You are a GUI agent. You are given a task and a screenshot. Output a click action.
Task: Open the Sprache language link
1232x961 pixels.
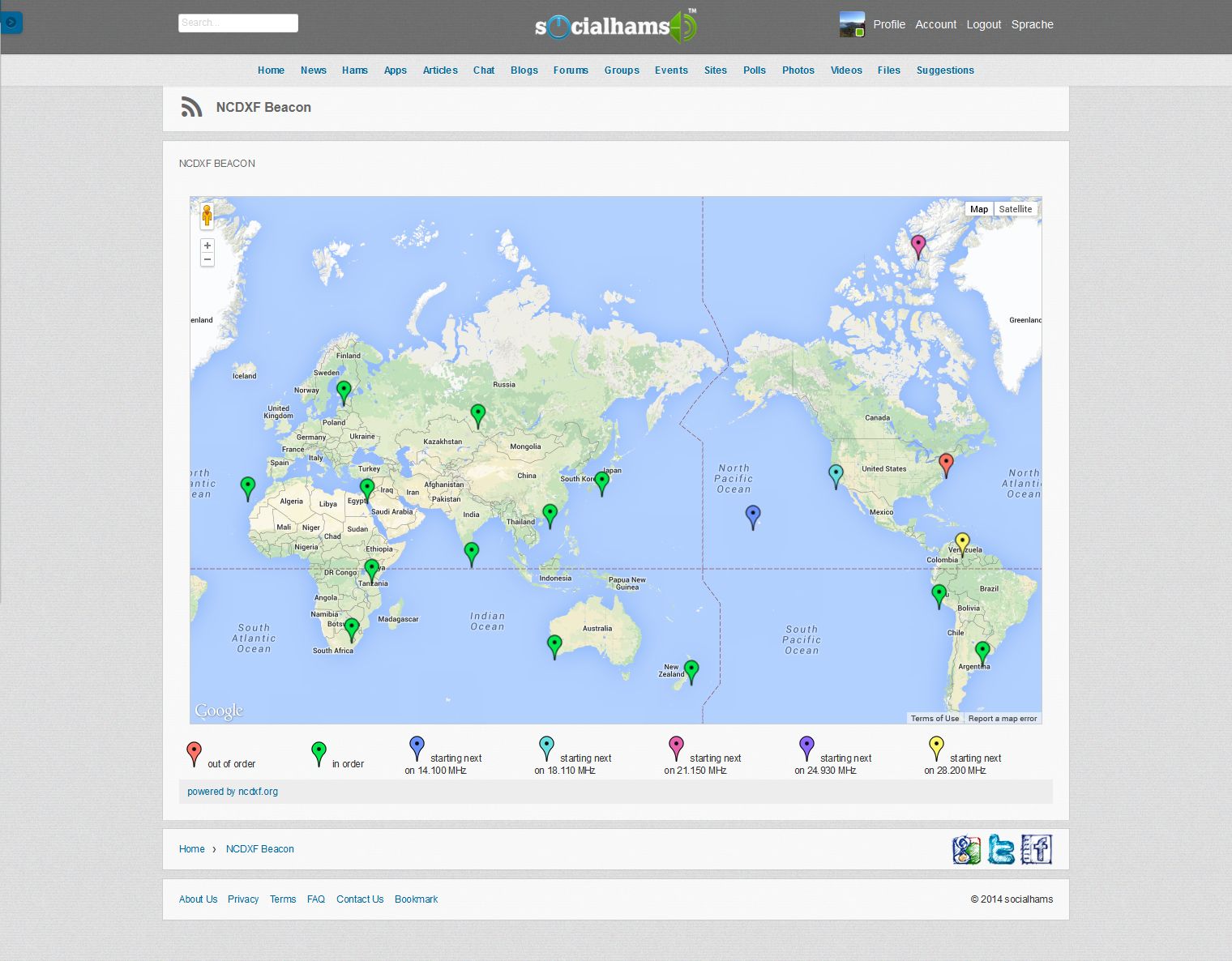tap(1033, 24)
